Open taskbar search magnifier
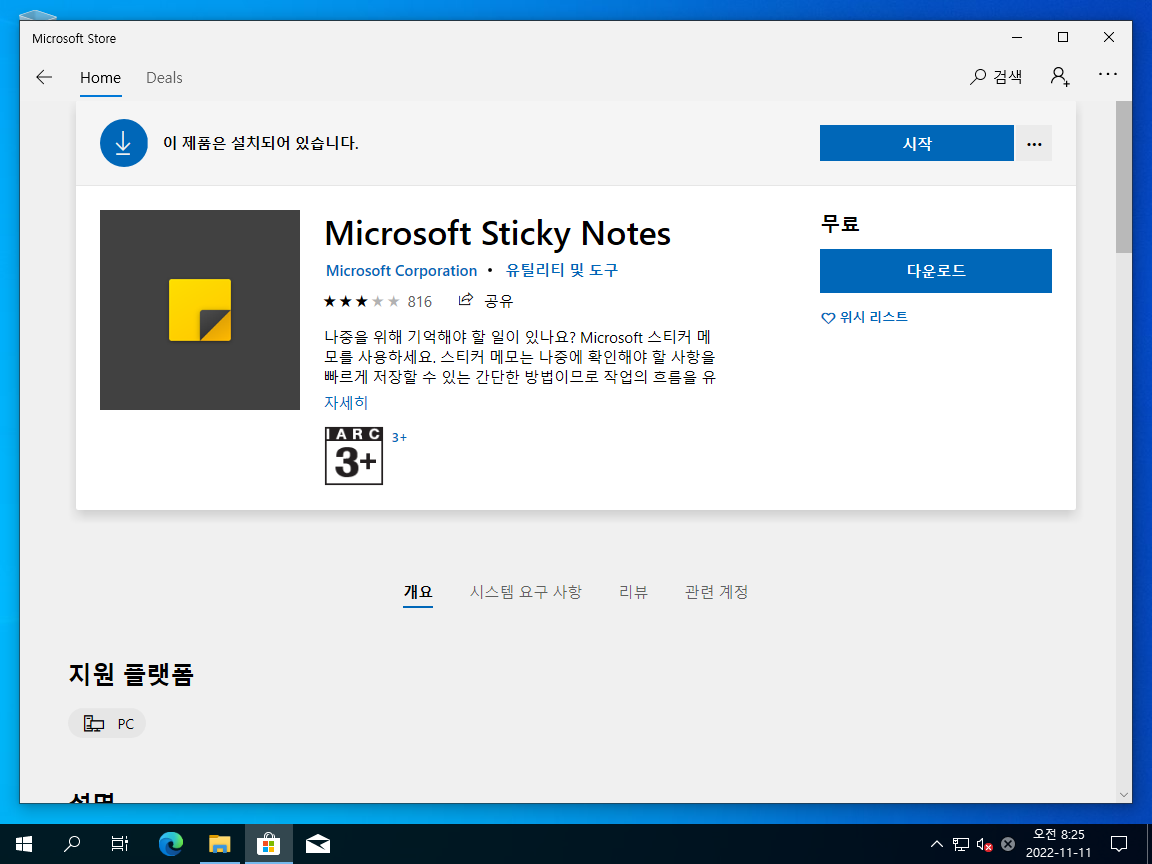 (x=72, y=844)
